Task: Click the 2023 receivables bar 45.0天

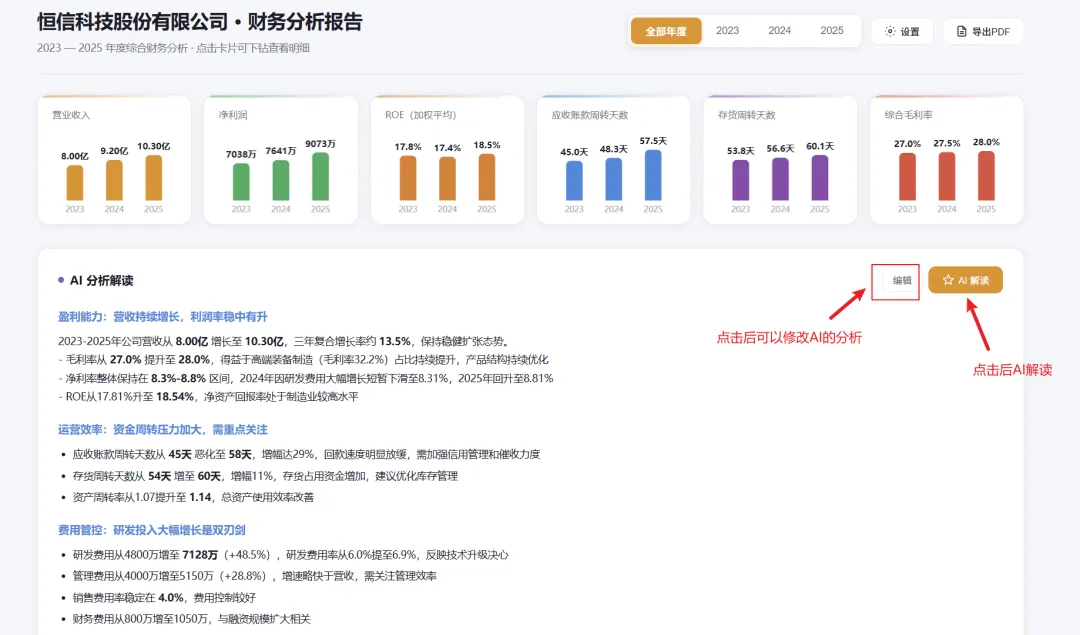Action: 574,180
